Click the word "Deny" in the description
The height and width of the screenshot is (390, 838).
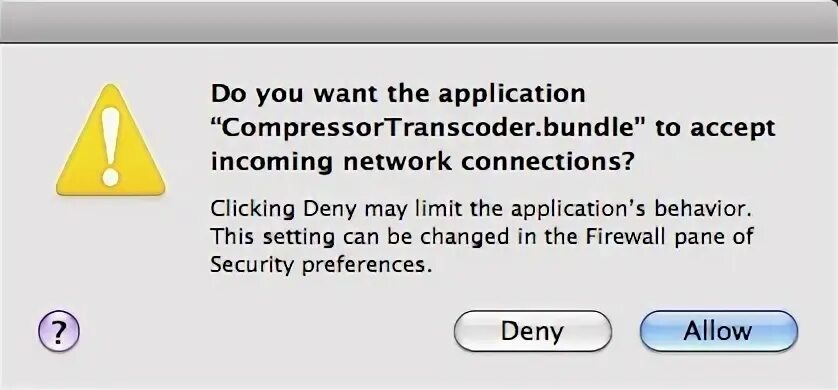pos(329,209)
